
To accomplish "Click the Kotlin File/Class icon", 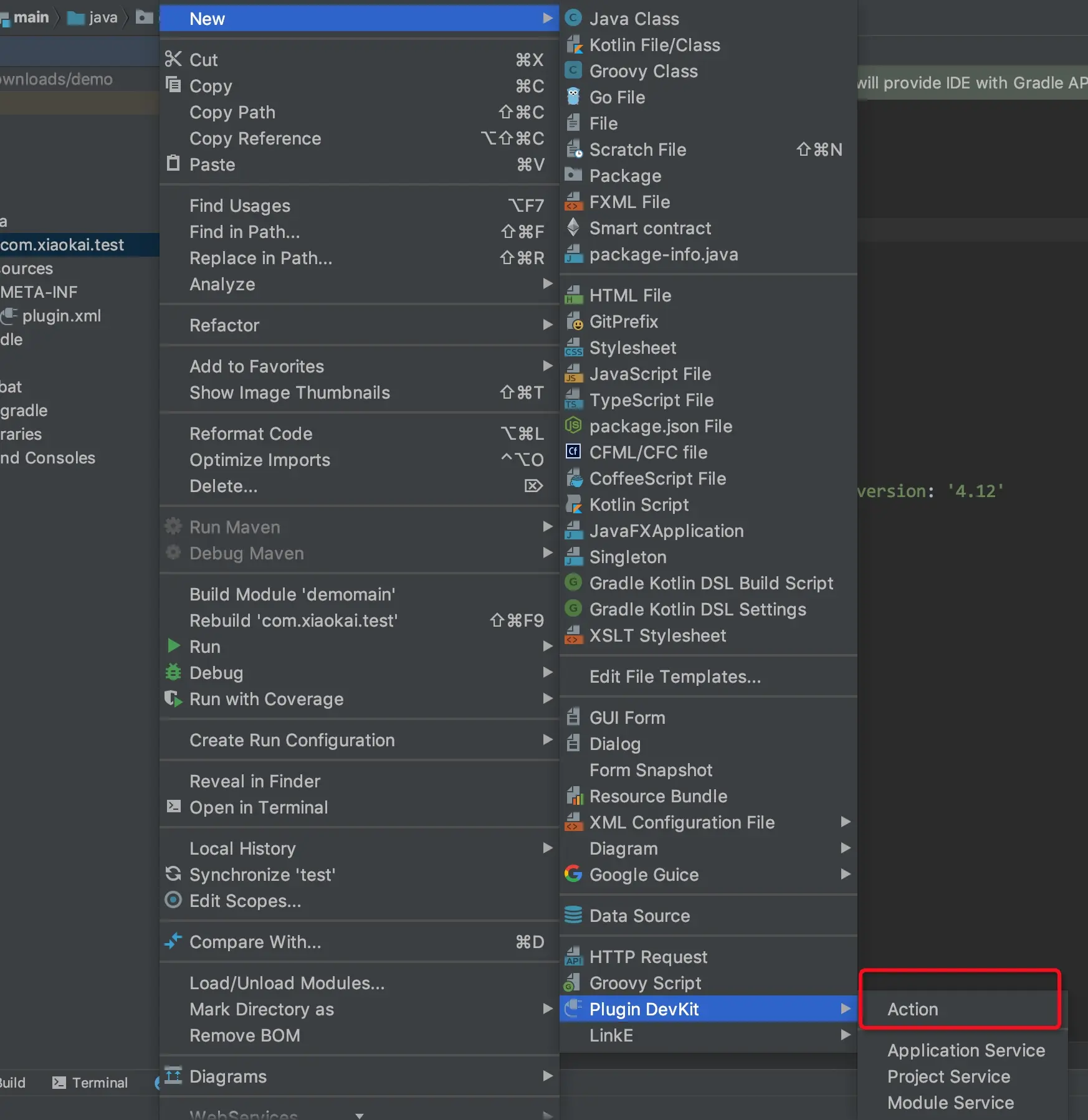I will [x=573, y=45].
